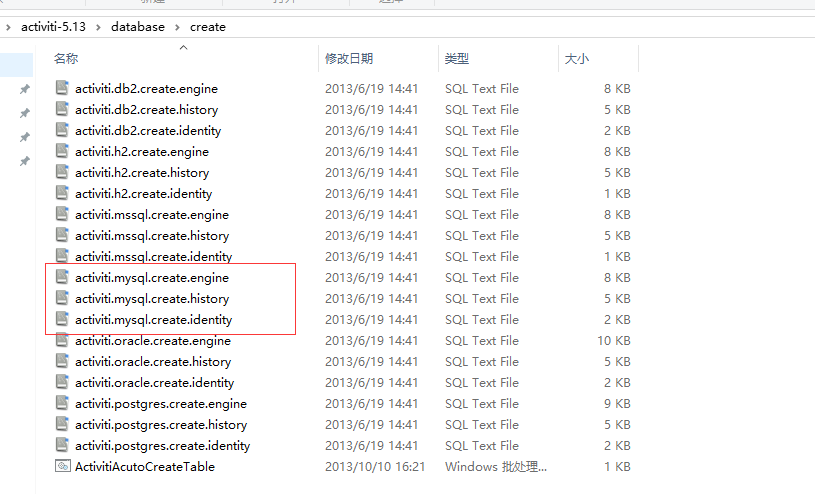Select file name activiti.mssql.create.engine
The width and height of the screenshot is (815, 494).
pyautogui.click(x=152, y=215)
